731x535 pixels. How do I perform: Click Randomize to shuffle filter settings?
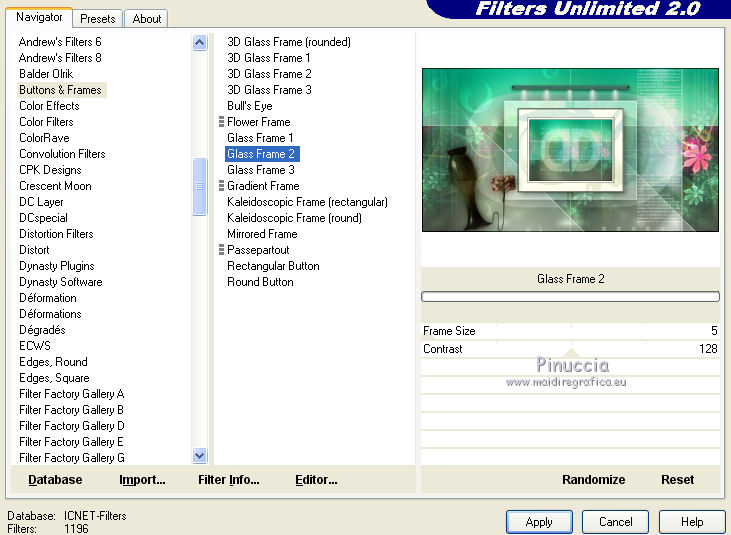pos(593,480)
